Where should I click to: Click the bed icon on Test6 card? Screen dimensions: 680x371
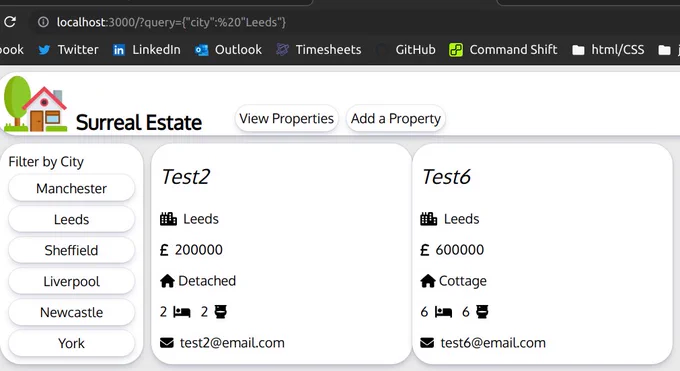click(443, 312)
